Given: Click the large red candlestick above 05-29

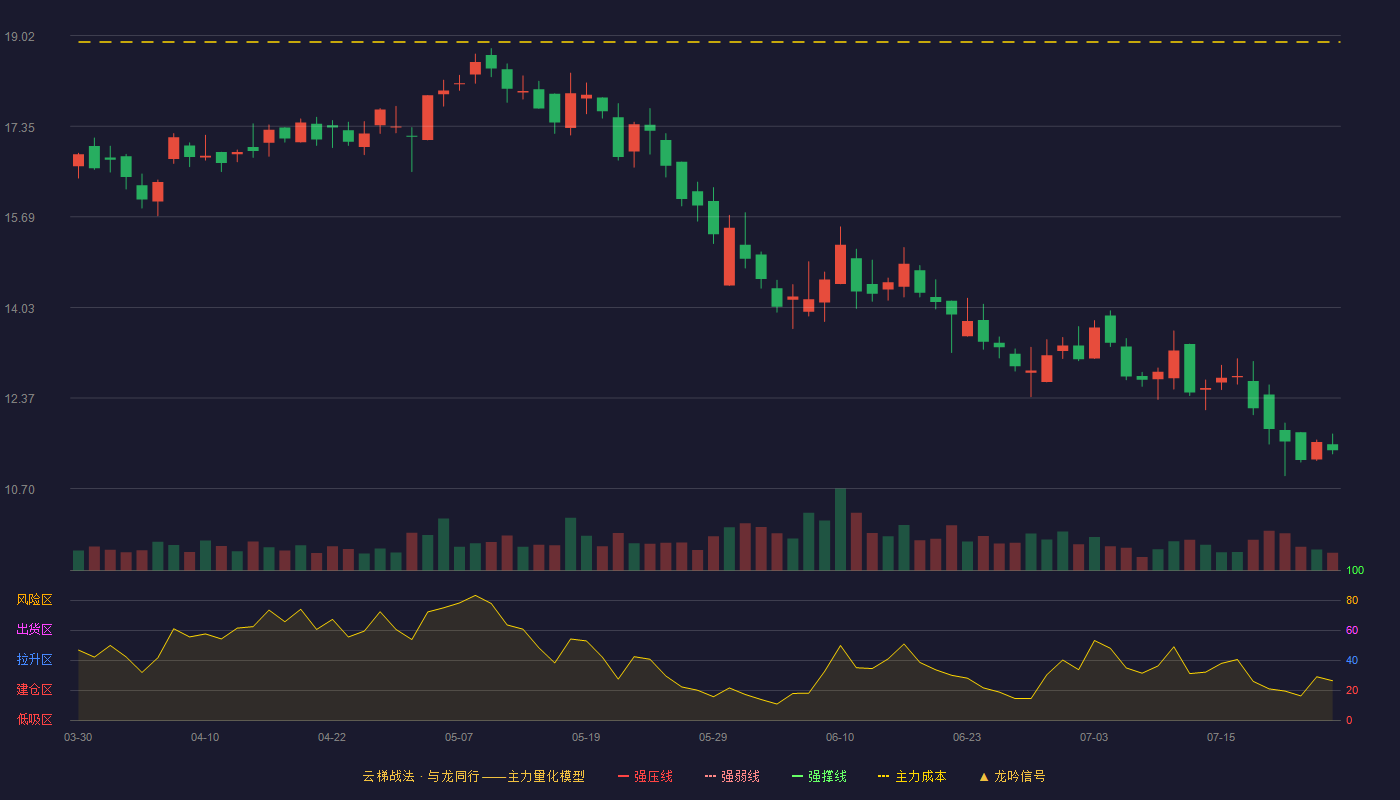Looking at the screenshot, I should pyautogui.click(x=729, y=256).
